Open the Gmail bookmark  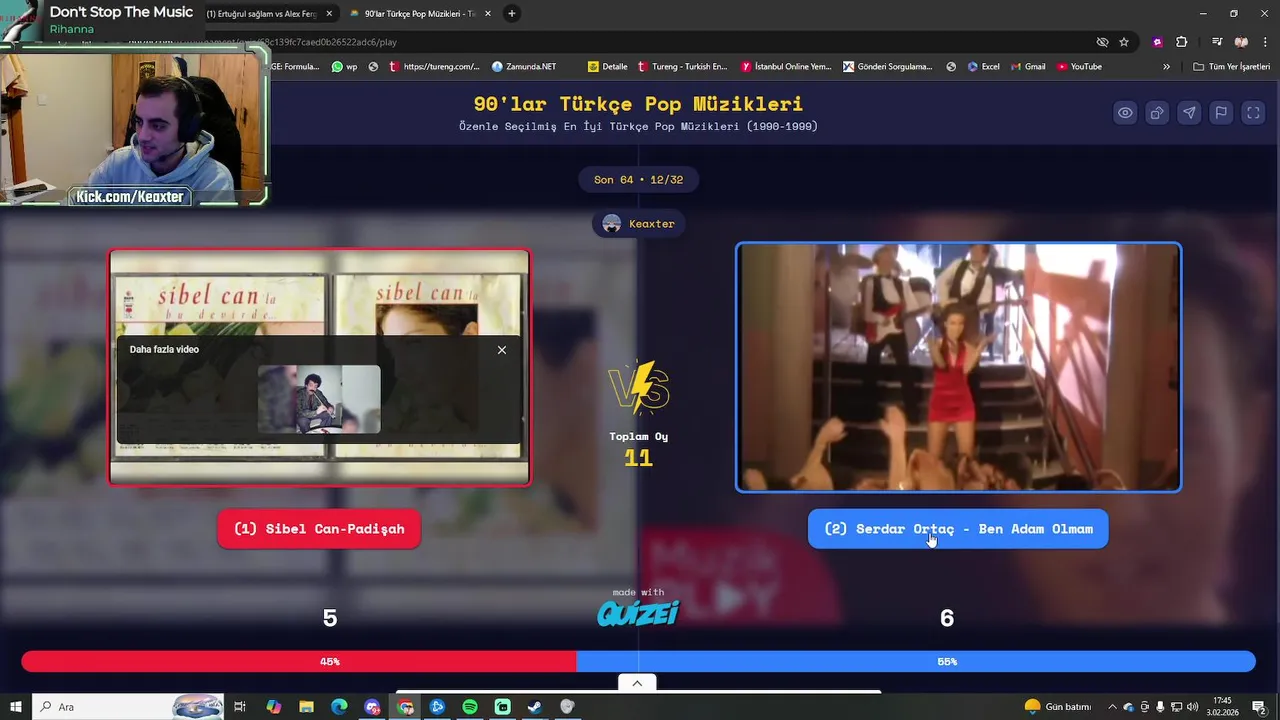(x=1028, y=67)
